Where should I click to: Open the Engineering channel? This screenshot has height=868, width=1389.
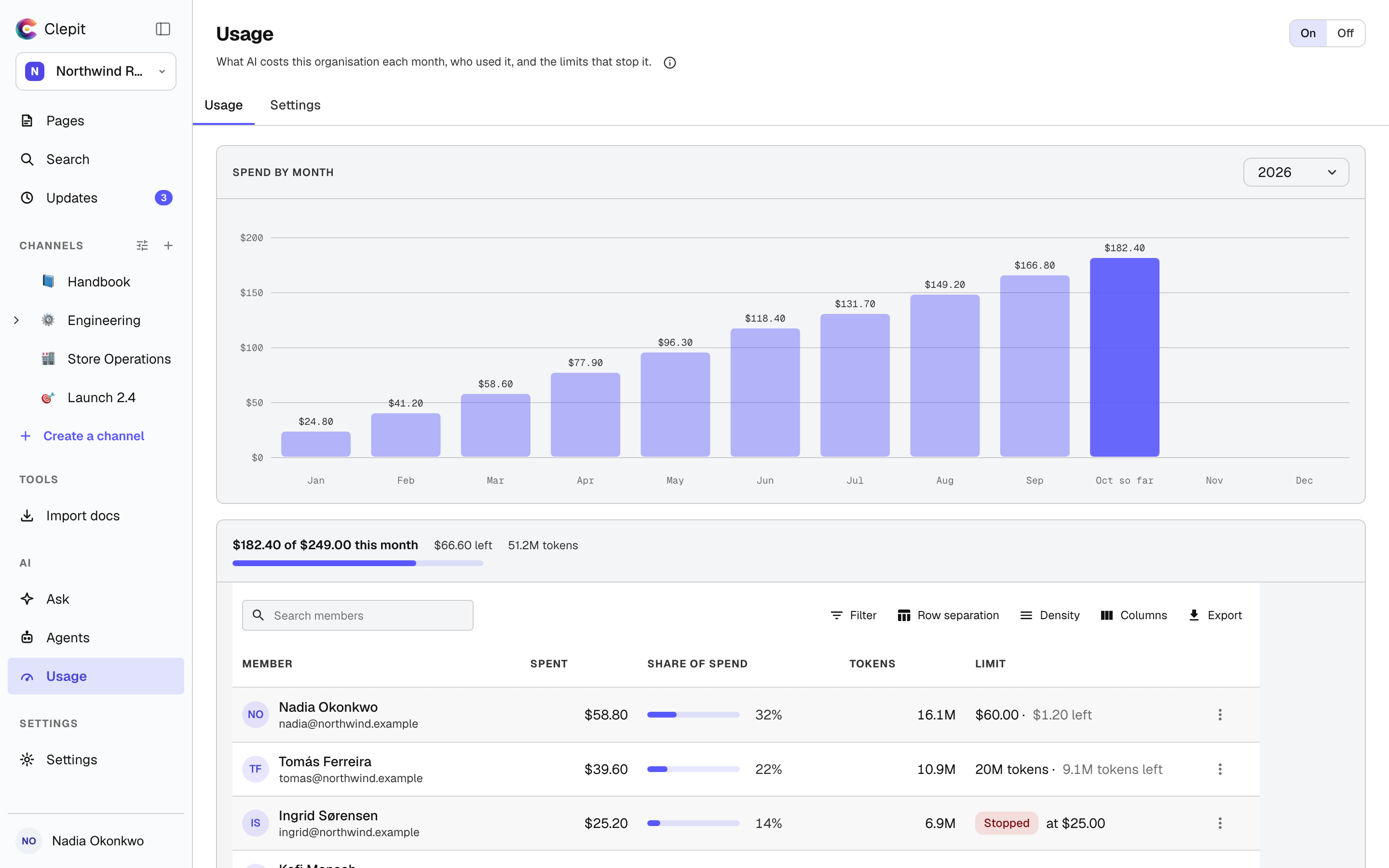tap(104, 320)
